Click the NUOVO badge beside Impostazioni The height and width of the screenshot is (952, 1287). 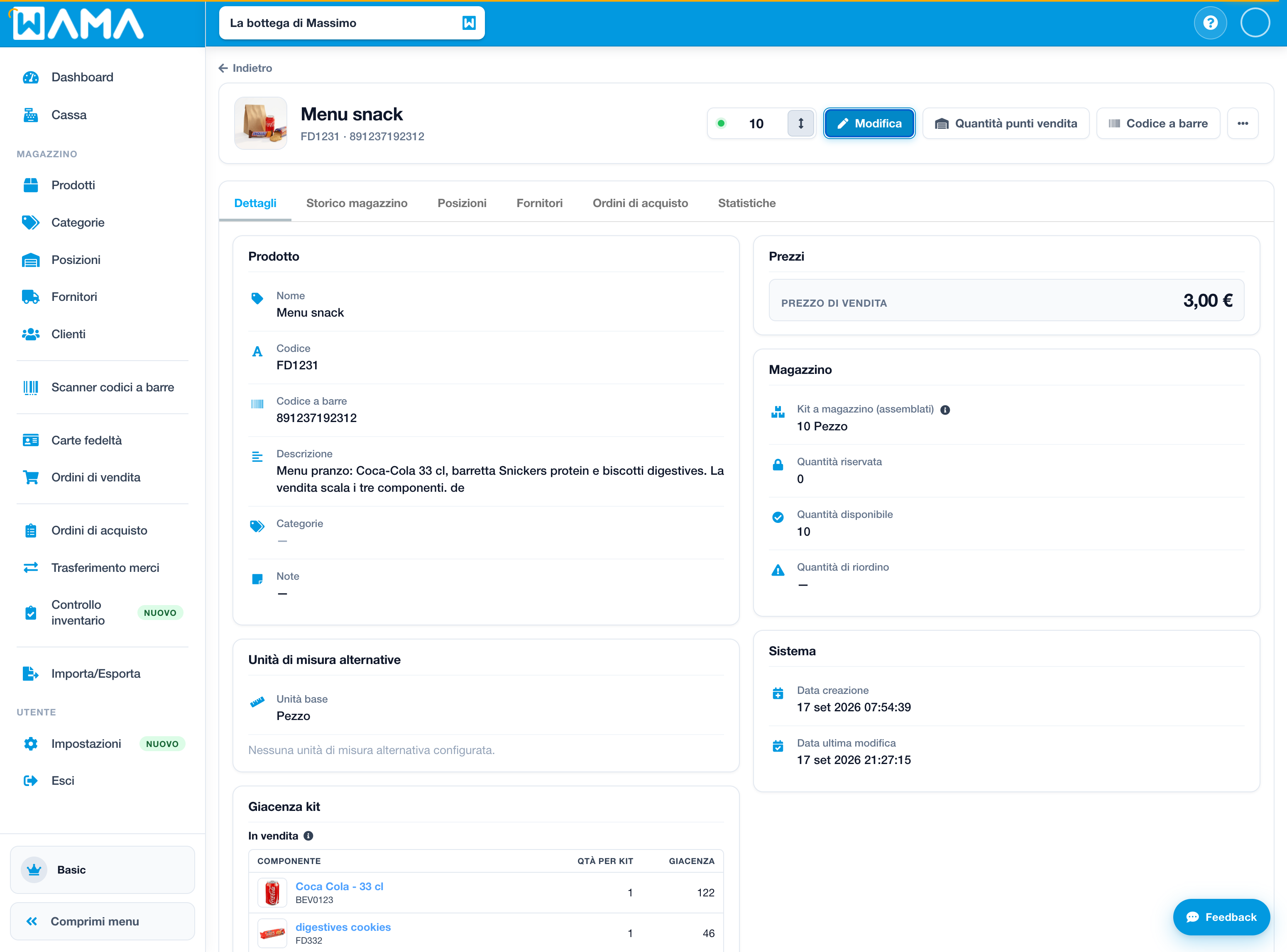[x=162, y=744]
